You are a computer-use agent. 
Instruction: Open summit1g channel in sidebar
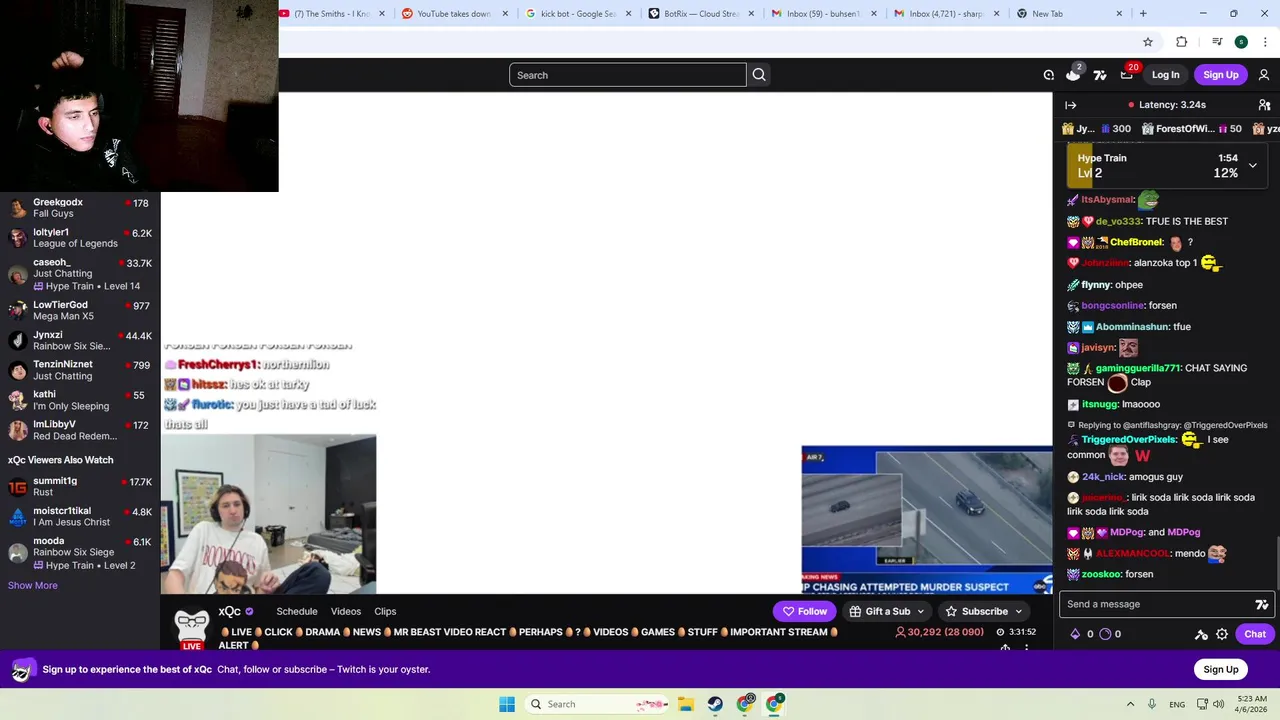point(80,487)
